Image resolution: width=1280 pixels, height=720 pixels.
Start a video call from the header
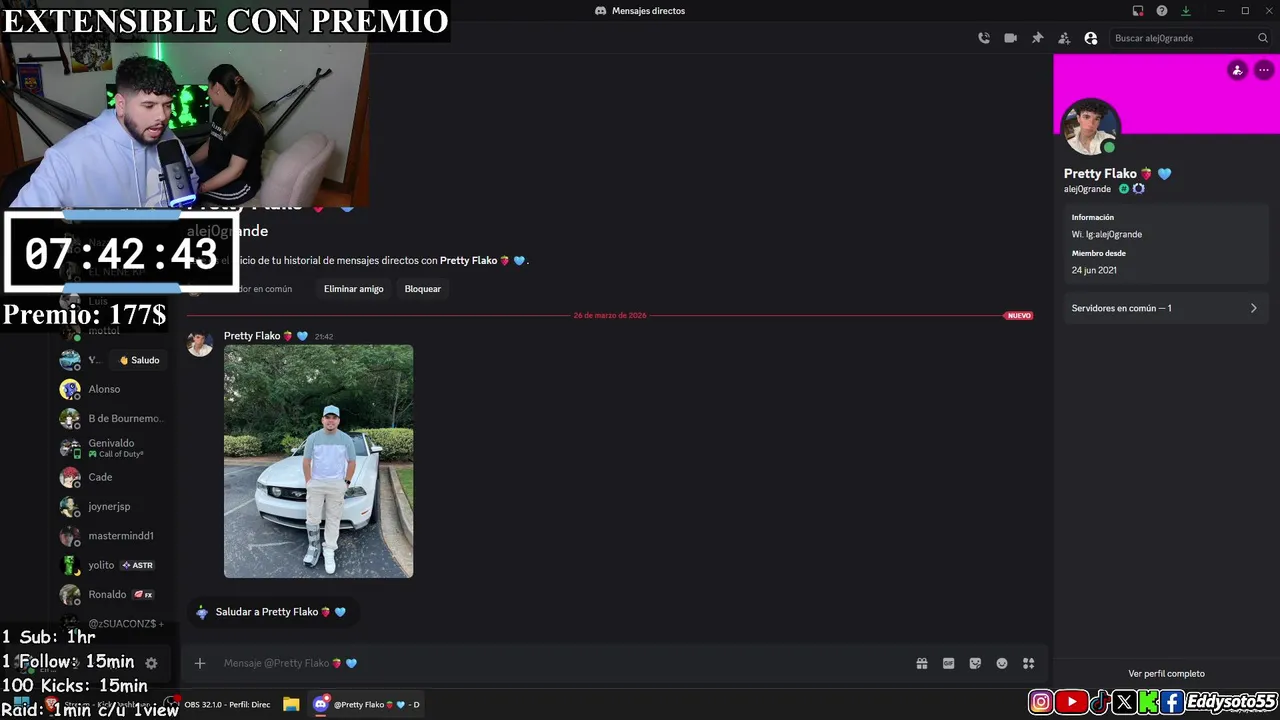click(x=1011, y=38)
